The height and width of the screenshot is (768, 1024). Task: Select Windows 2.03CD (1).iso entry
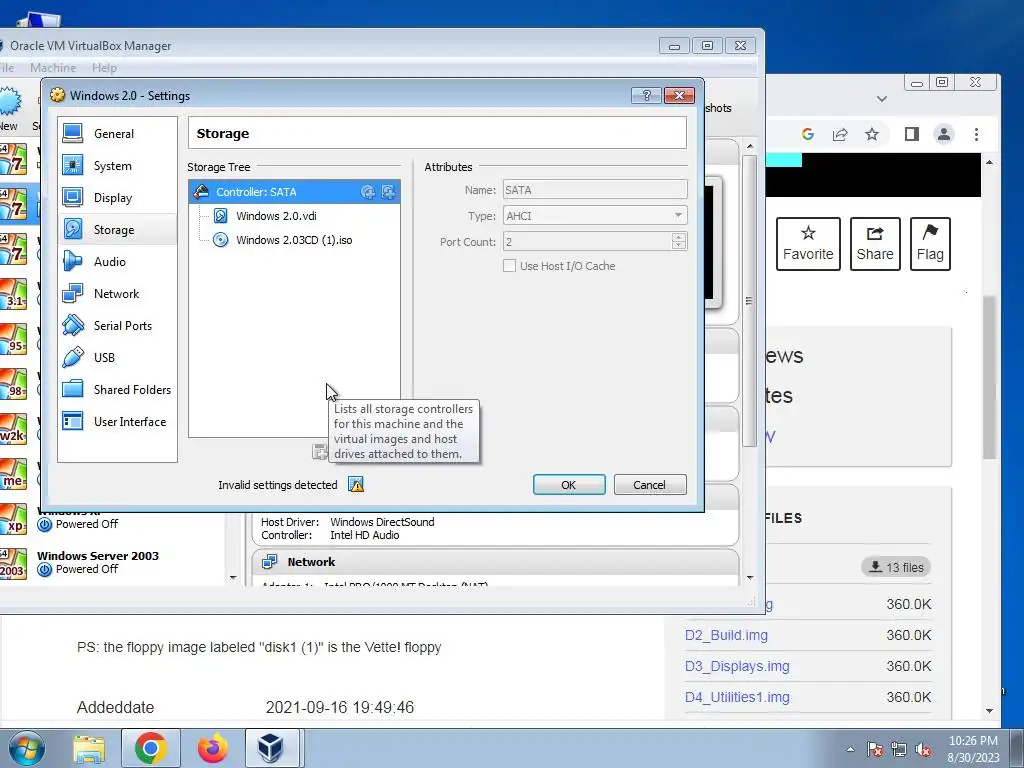294,240
